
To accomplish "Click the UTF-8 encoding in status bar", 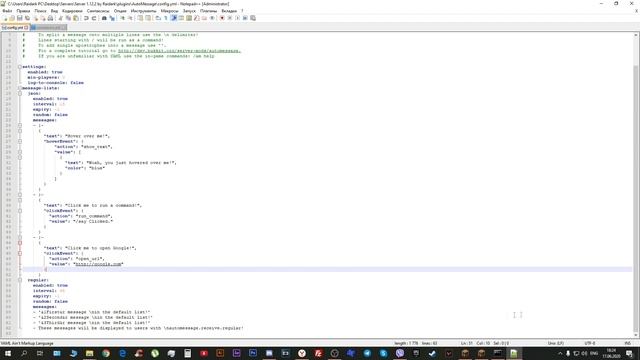I will click(x=590, y=343).
